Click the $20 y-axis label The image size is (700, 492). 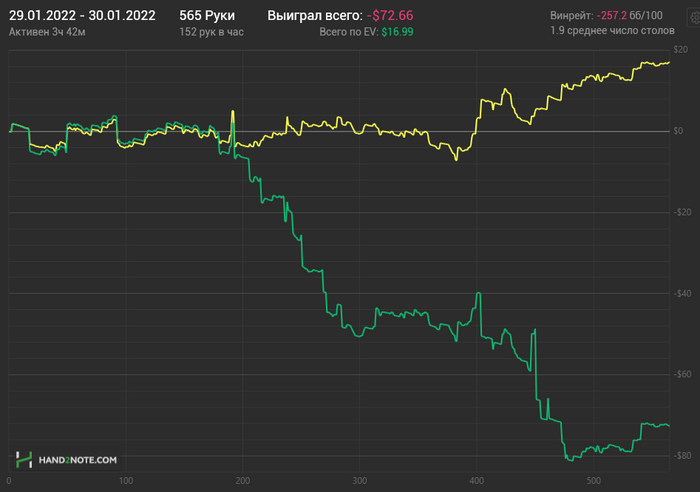[x=680, y=50]
